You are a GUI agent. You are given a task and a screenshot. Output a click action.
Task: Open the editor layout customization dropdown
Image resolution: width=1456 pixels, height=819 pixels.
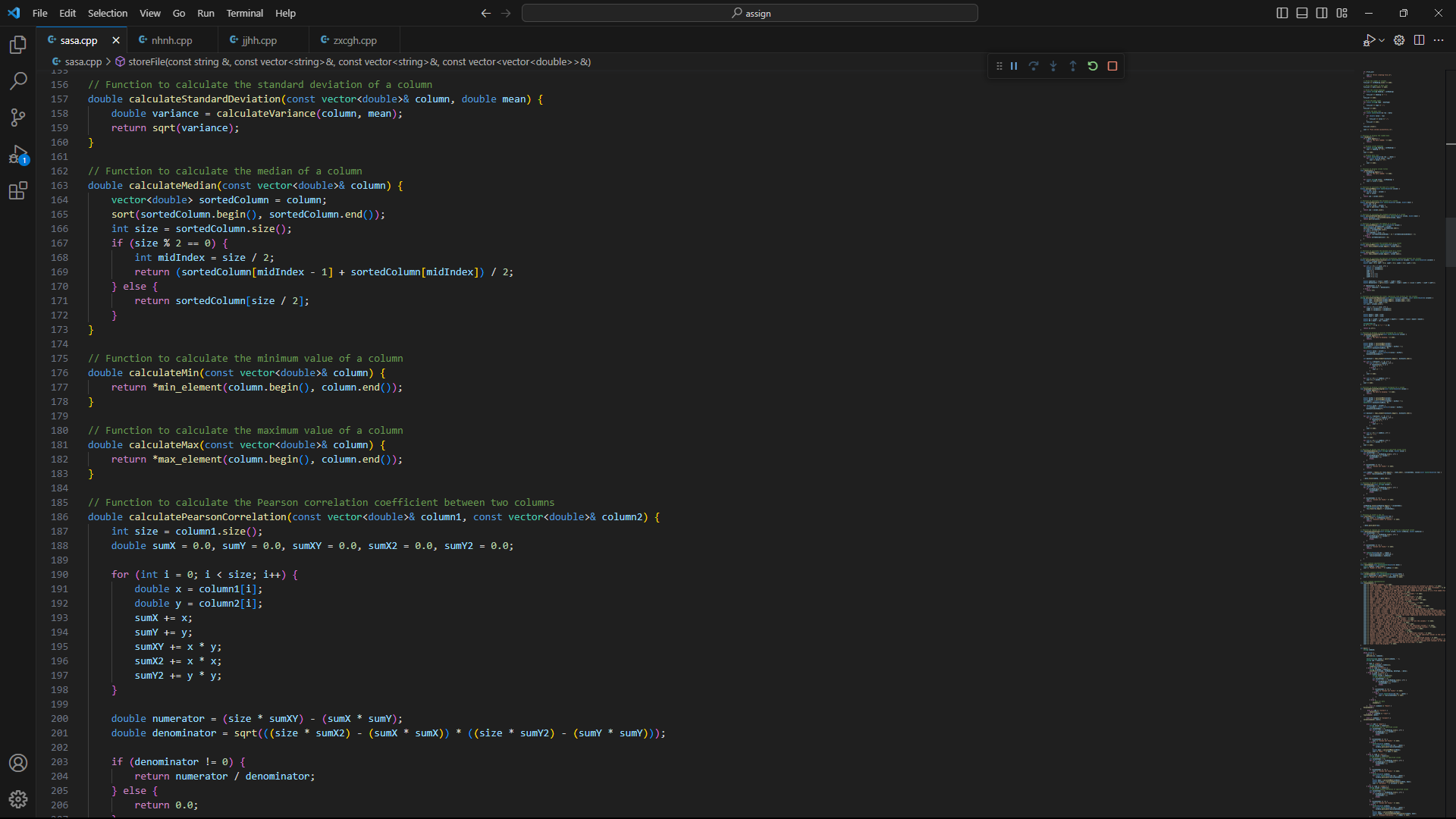click(x=1341, y=13)
